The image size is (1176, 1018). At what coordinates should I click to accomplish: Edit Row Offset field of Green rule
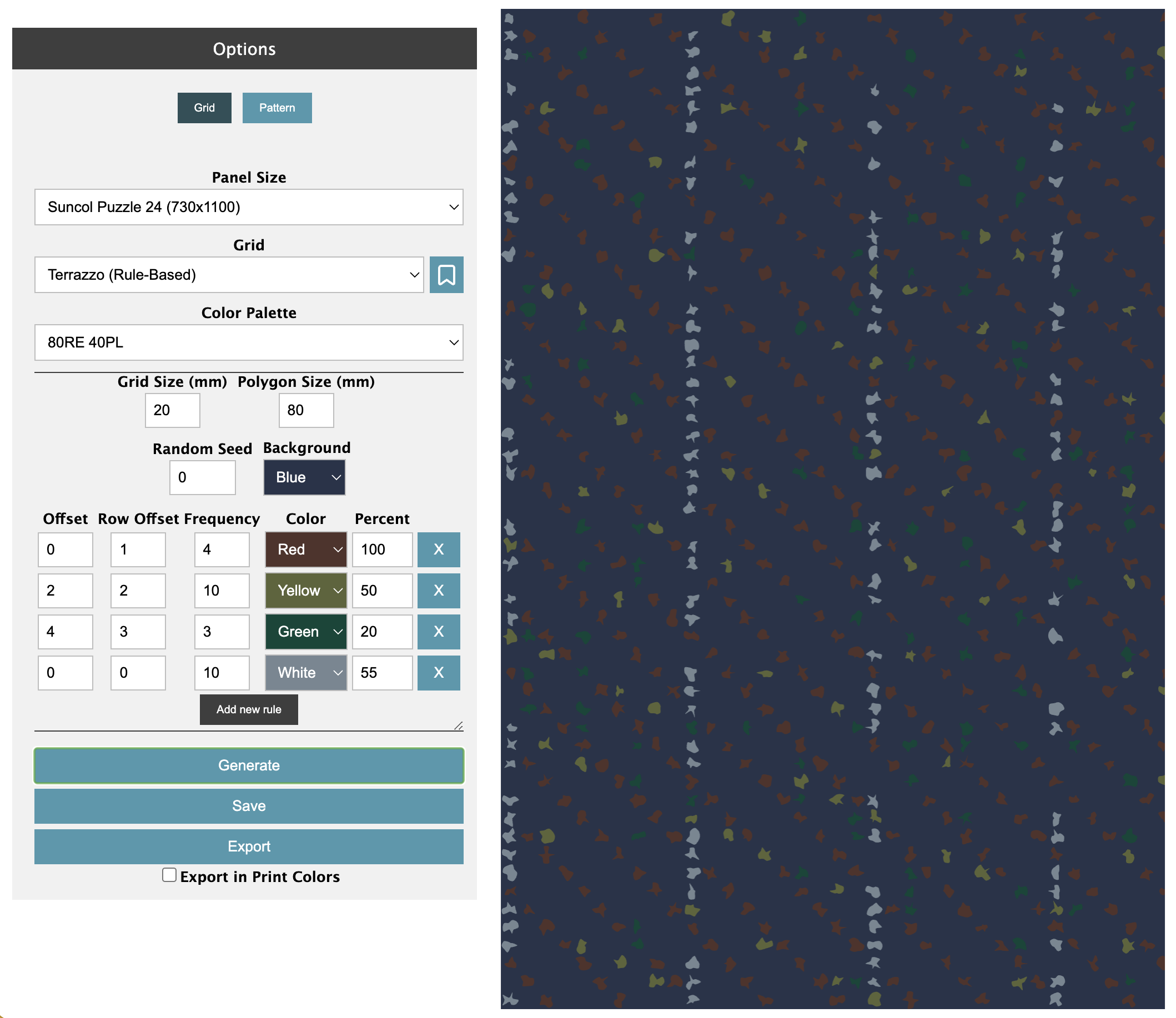coord(138,631)
